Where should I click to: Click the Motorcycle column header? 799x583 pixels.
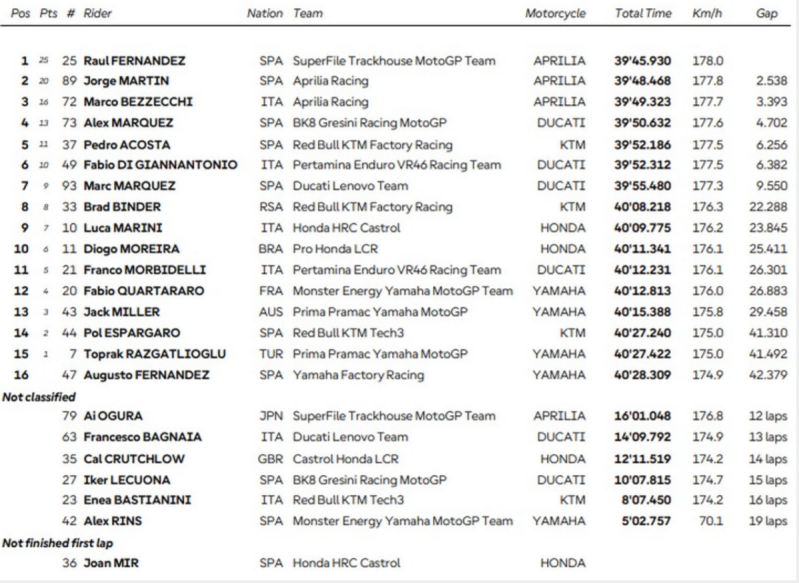555,14
